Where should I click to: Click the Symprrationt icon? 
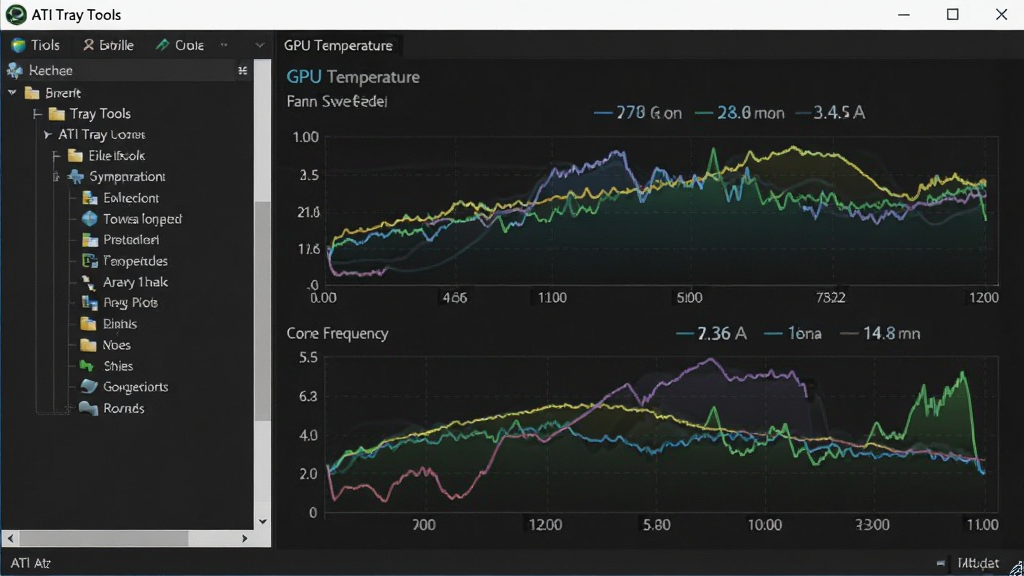click(x=76, y=176)
